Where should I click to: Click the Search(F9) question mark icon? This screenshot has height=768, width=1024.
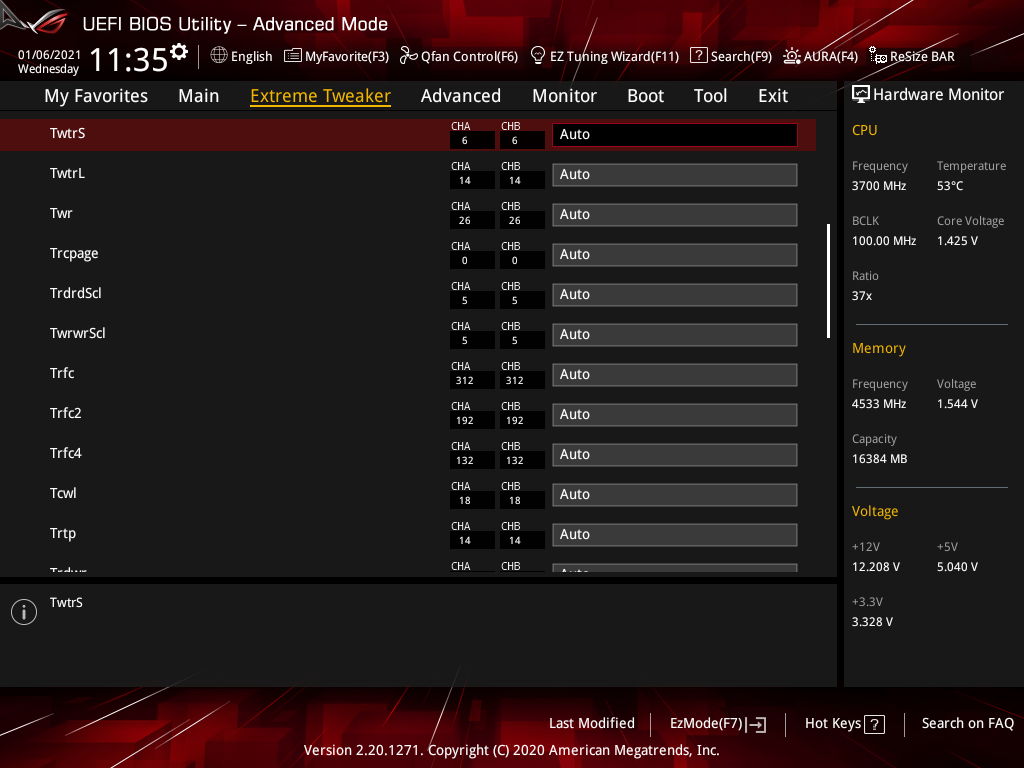pyautogui.click(x=698, y=56)
